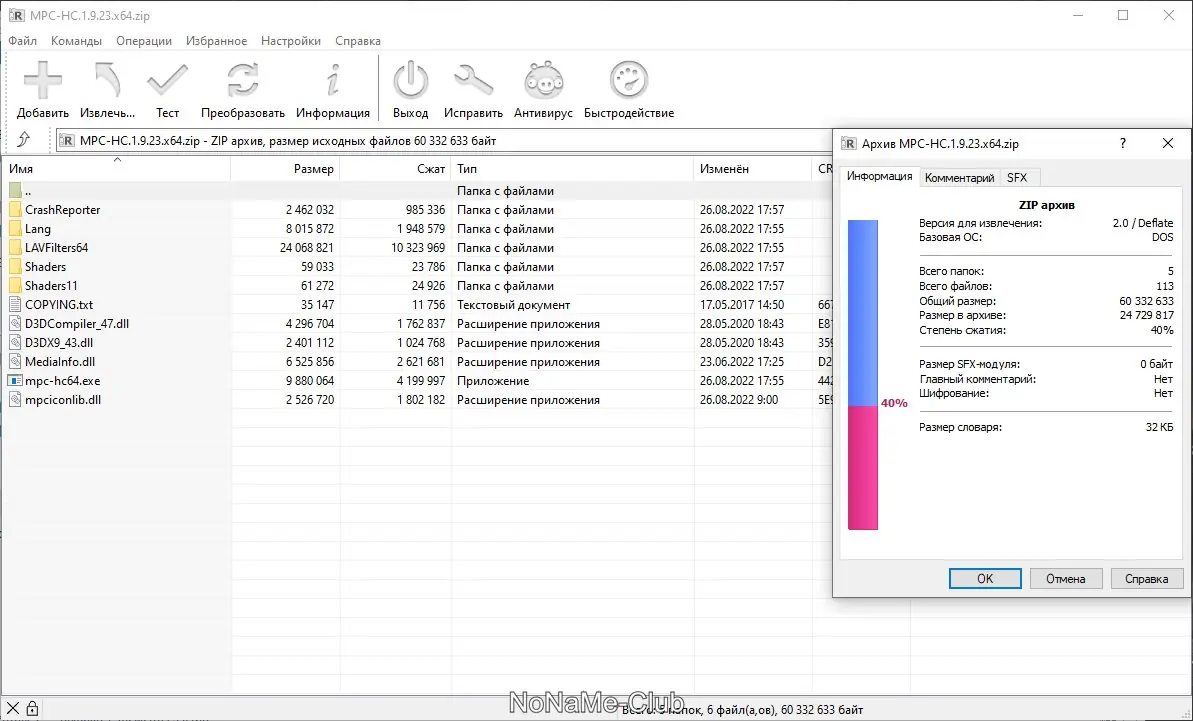Image resolution: width=1193 pixels, height=721 pixels.
Task: Click the Извлечь (Extract) toolbar icon
Action: coord(107,81)
